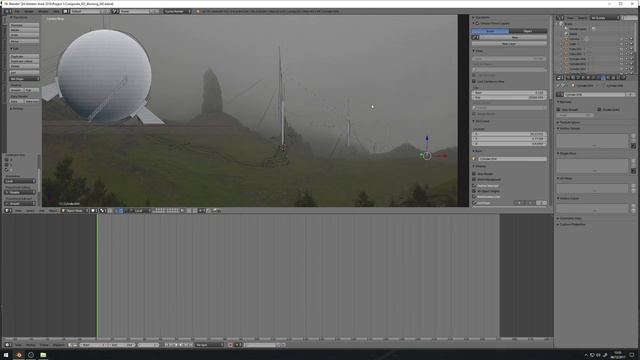The height and width of the screenshot is (360, 640).
Task: Click the viewport shading icon in 3D header
Action: coord(93,211)
